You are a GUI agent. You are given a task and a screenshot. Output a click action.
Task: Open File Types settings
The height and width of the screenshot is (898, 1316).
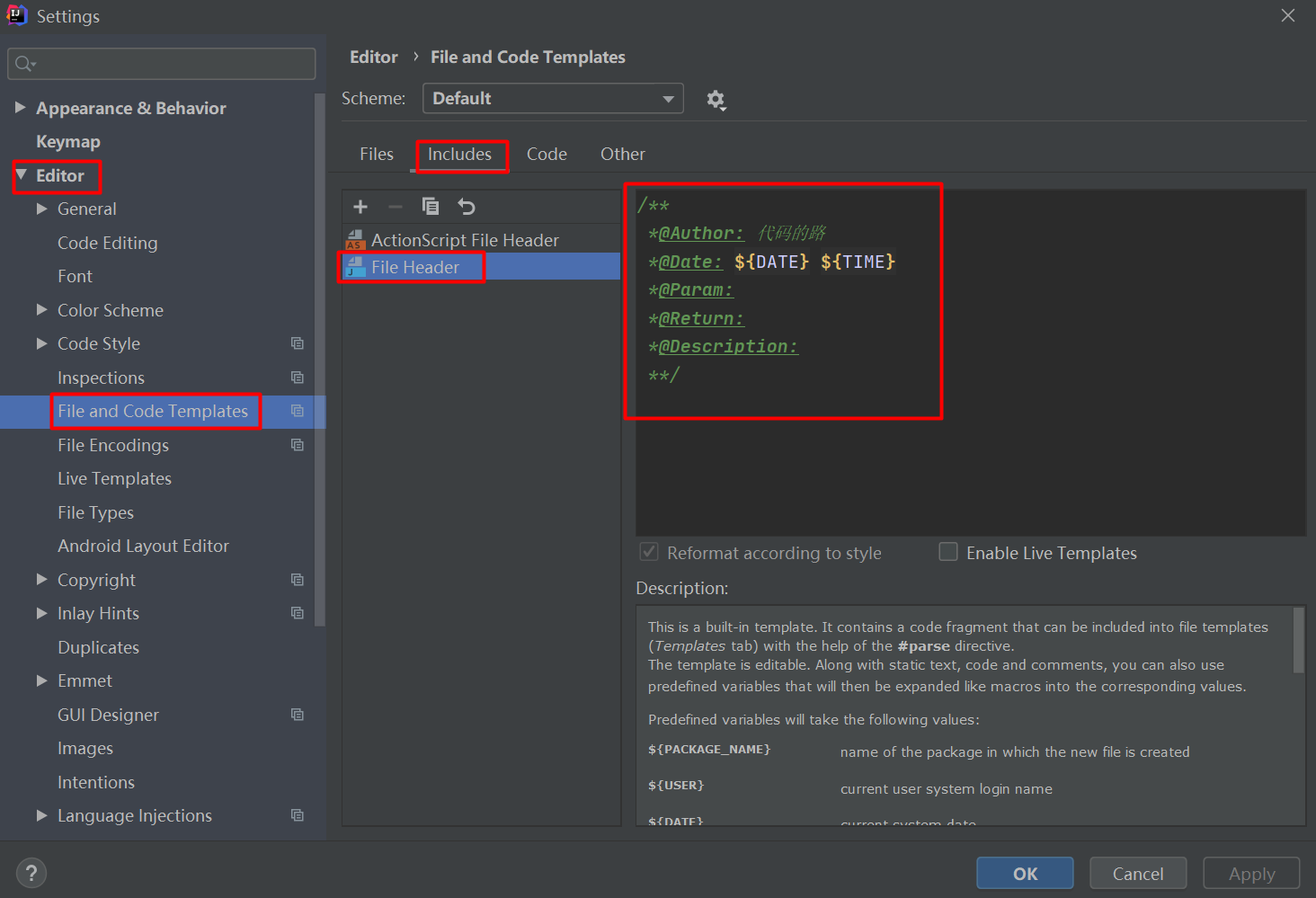tap(96, 512)
